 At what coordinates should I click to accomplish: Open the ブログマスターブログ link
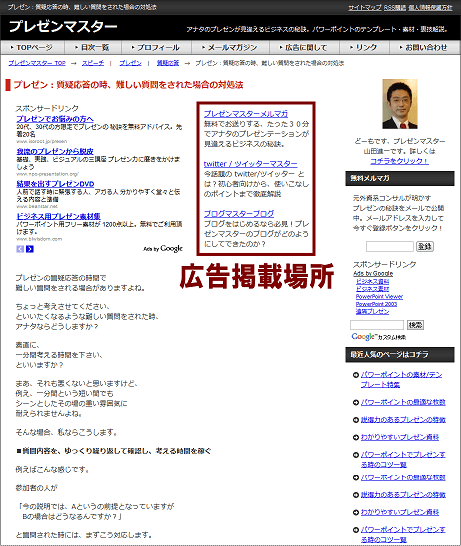click(239, 213)
